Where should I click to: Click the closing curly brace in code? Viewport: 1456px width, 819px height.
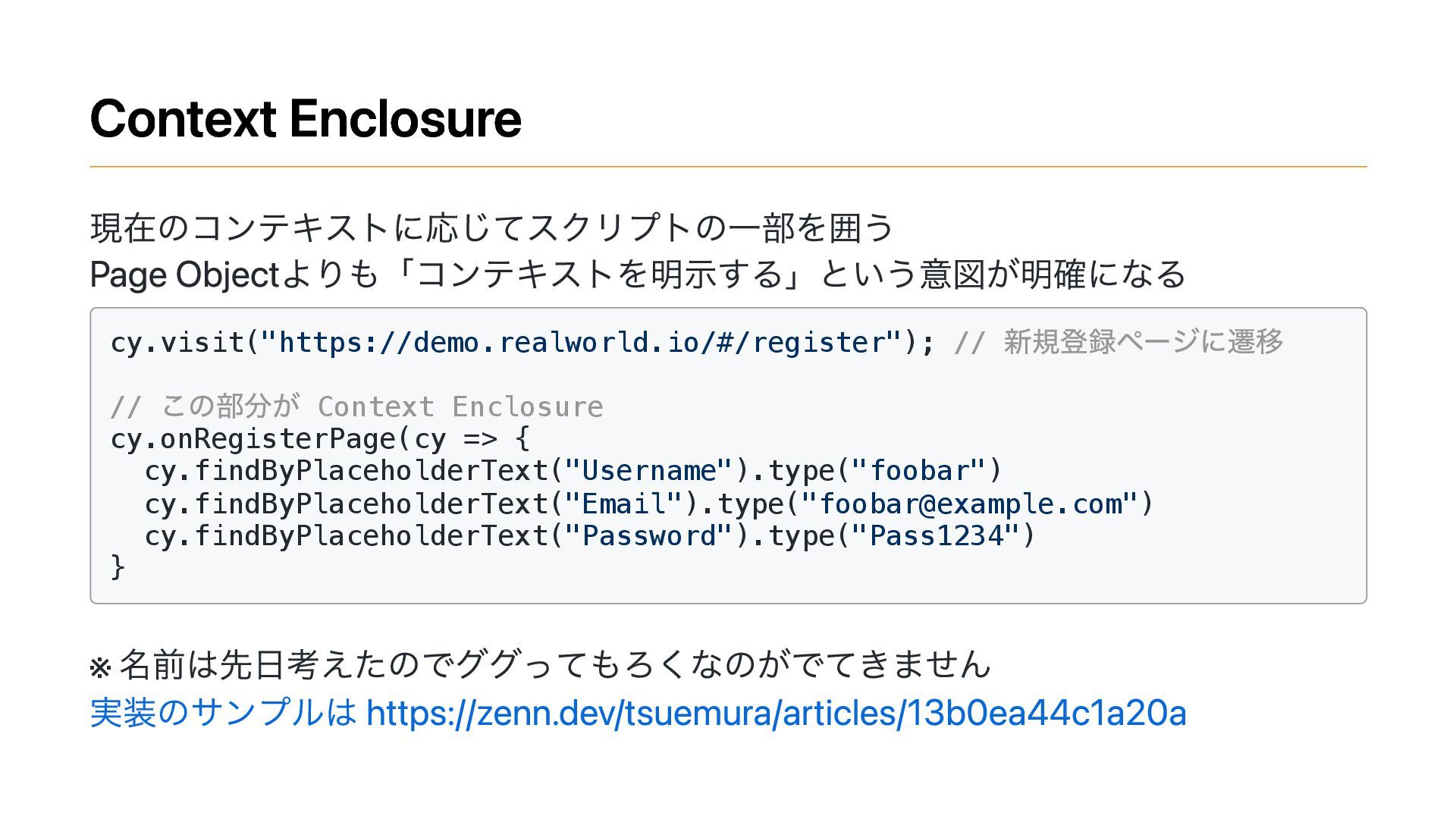118,566
